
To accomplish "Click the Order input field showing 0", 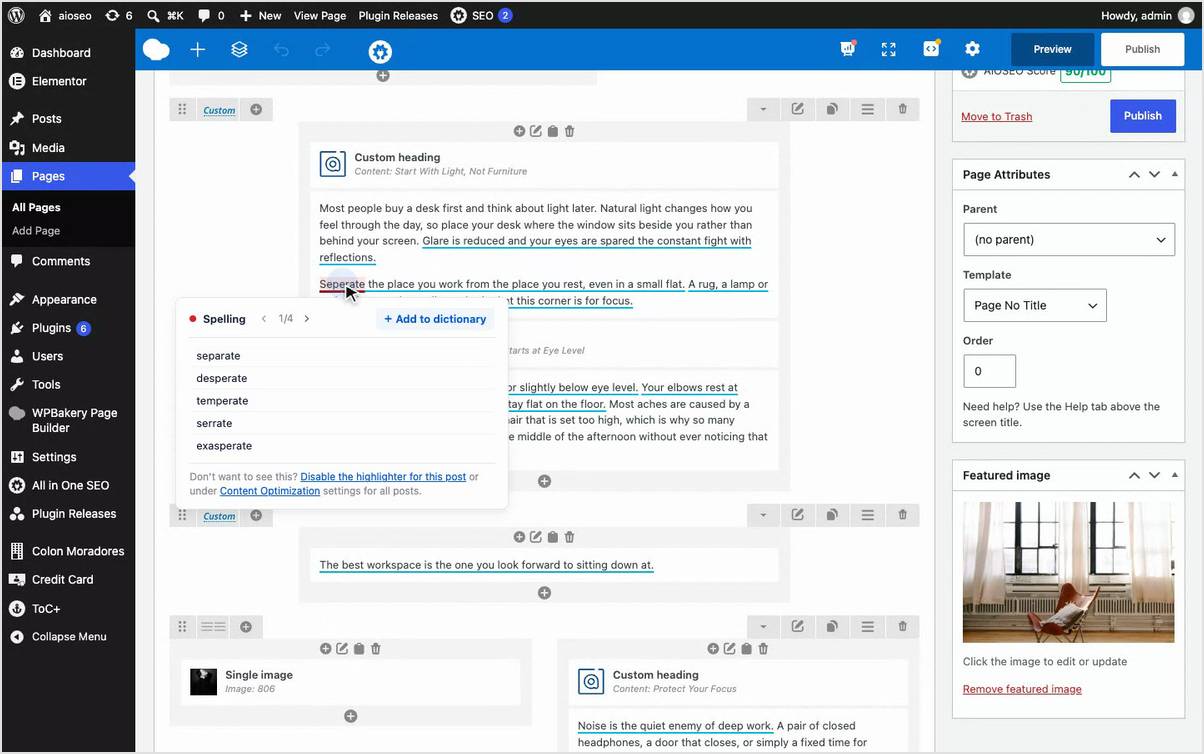I will (x=989, y=371).
